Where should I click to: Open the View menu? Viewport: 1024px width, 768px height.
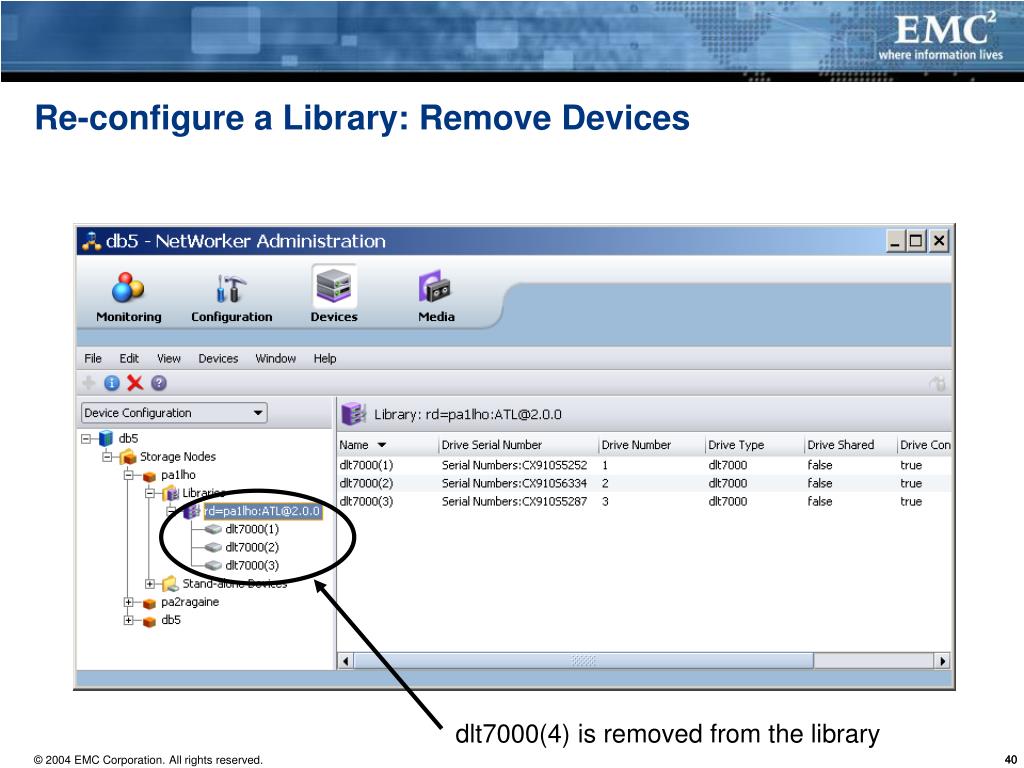click(168, 359)
